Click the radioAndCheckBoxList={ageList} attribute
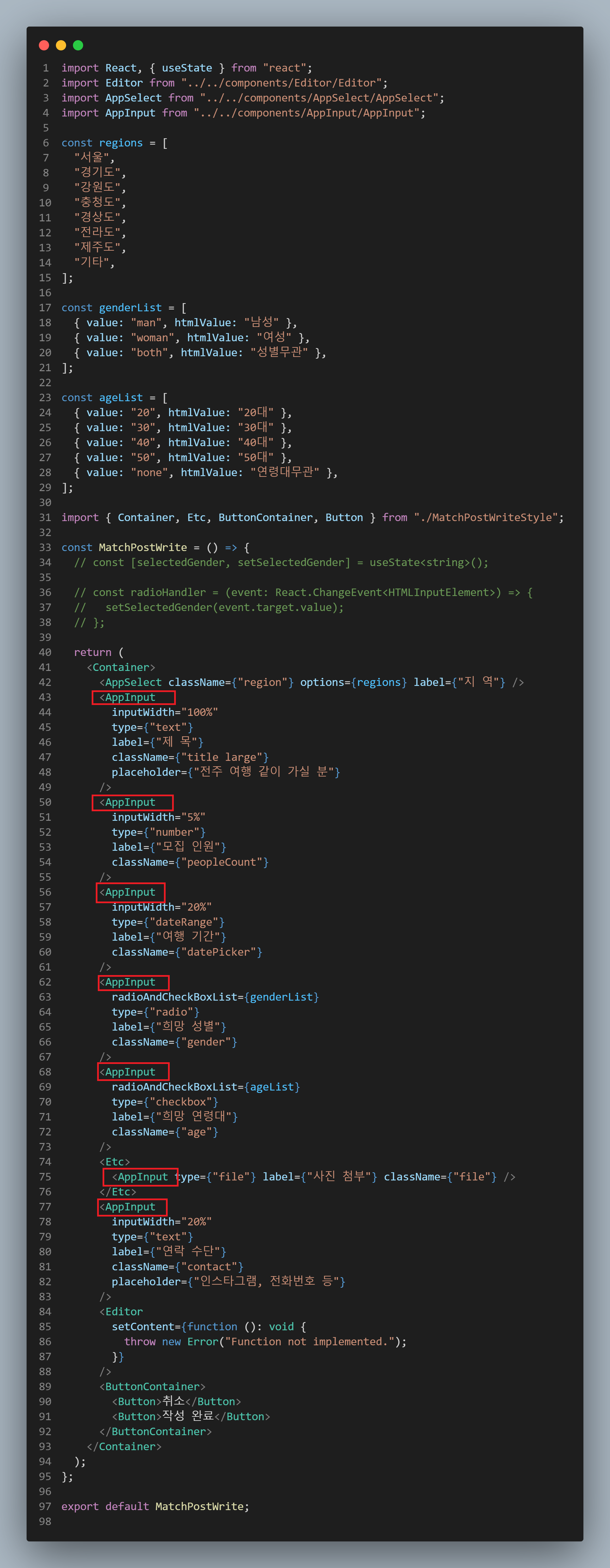The height and width of the screenshot is (1568, 610). (x=206, y=1086)
